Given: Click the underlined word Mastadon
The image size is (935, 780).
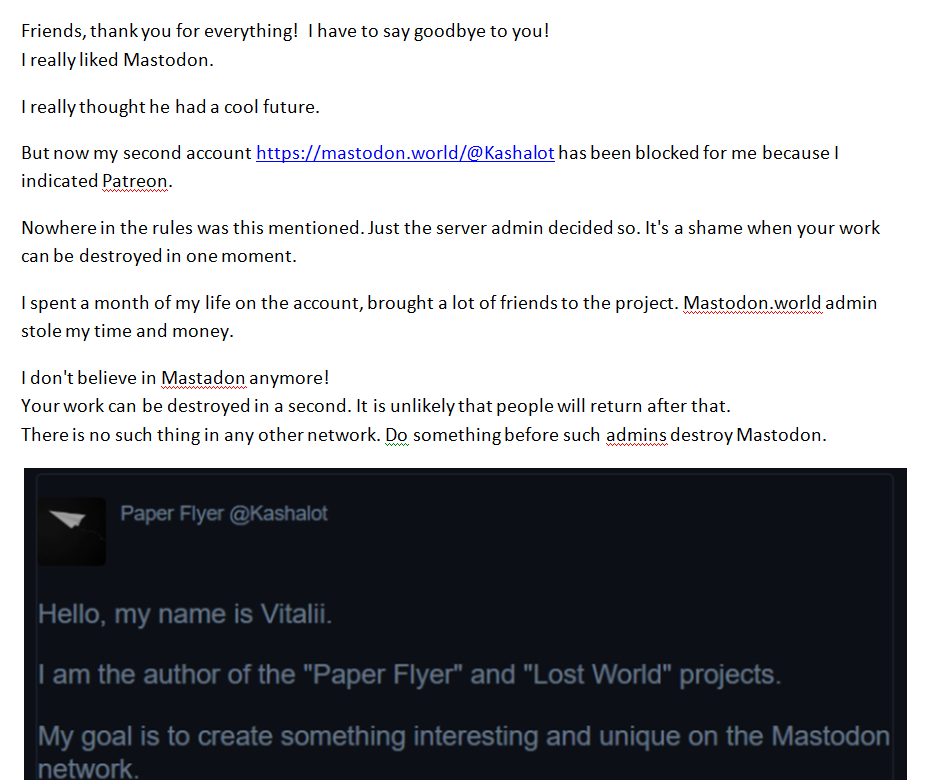Looking at the screenshot, I should pyautogui.click(x=203, y=378).
